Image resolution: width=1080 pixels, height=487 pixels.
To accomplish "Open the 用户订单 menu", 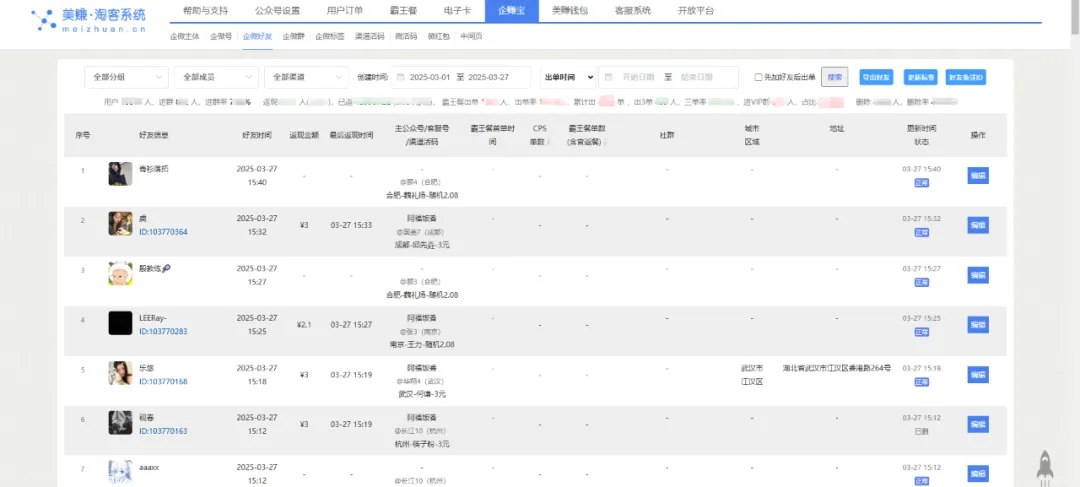I will pos(345,11).
